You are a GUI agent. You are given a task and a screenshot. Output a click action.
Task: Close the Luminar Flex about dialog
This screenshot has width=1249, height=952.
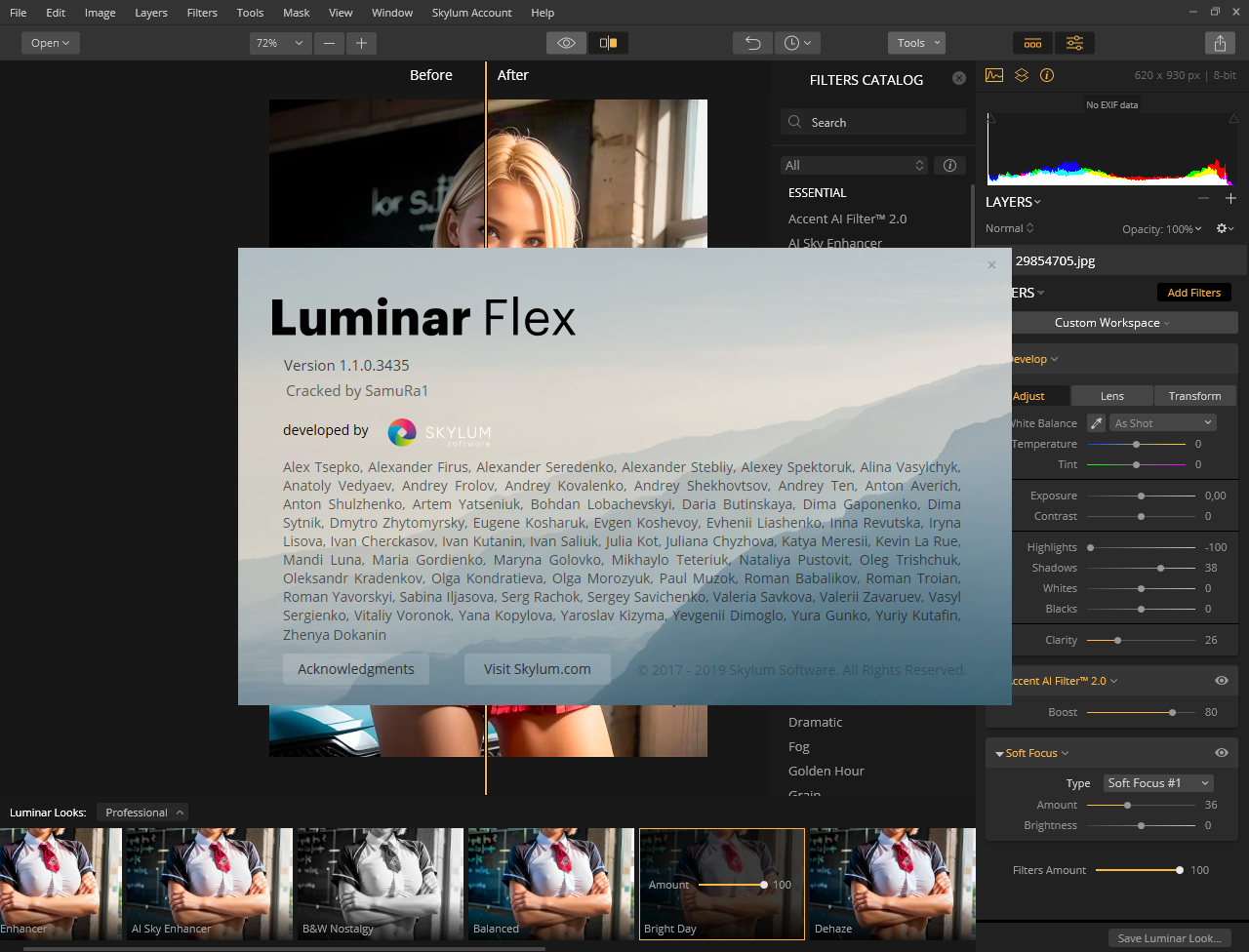click(991, 264)
